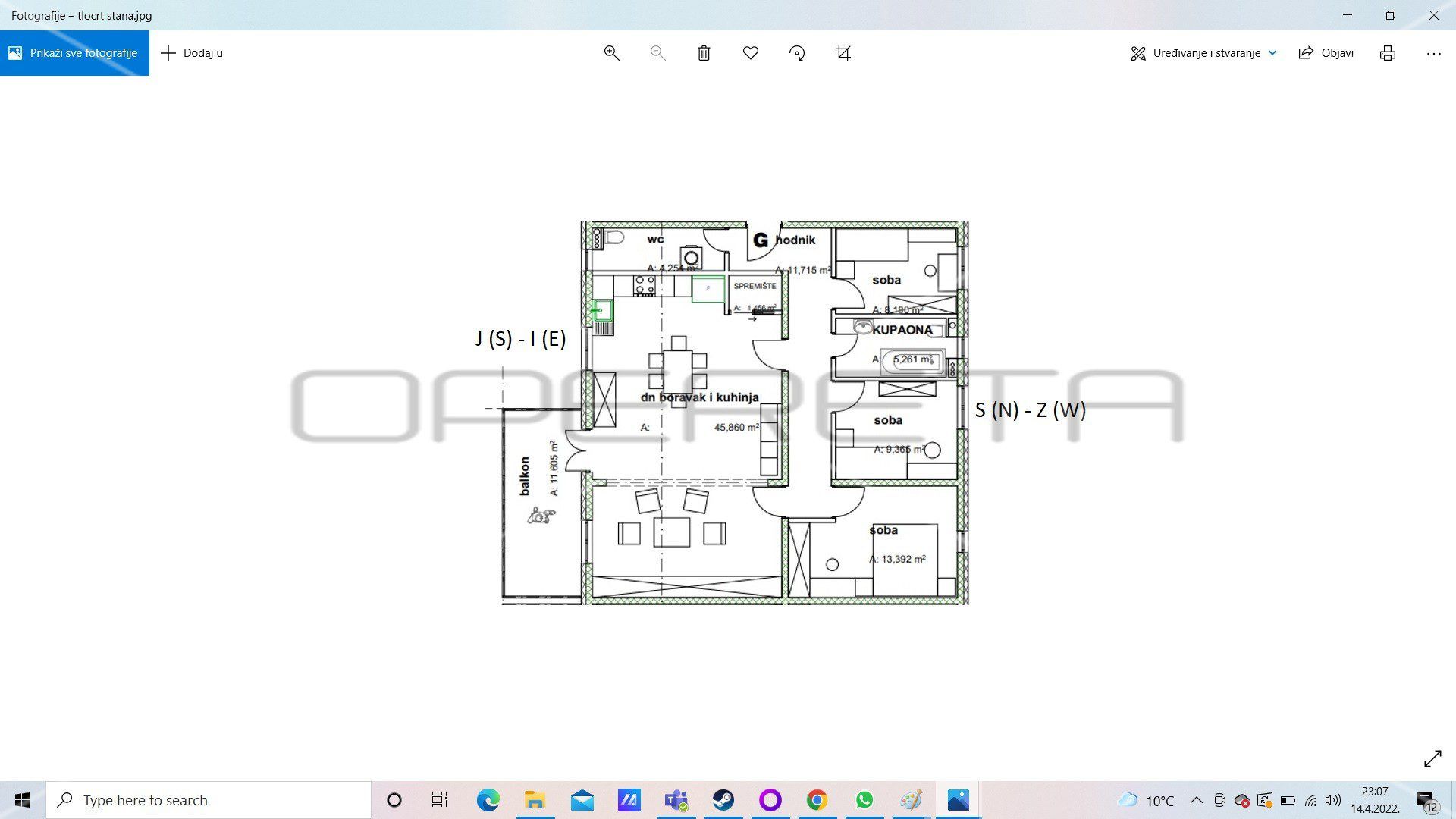Click the Dodaj u button
The image size is (1456, 819).
[x=191, y=52]
